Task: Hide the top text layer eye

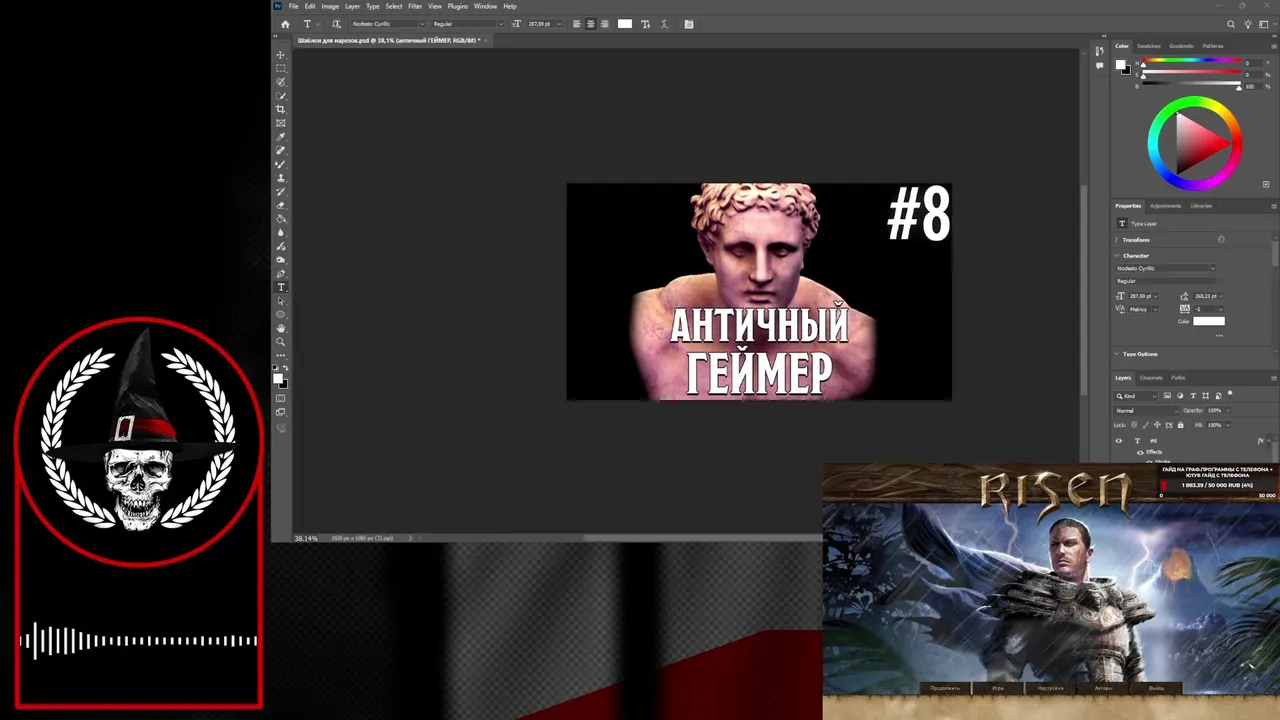Action: tap(1119, 440)
